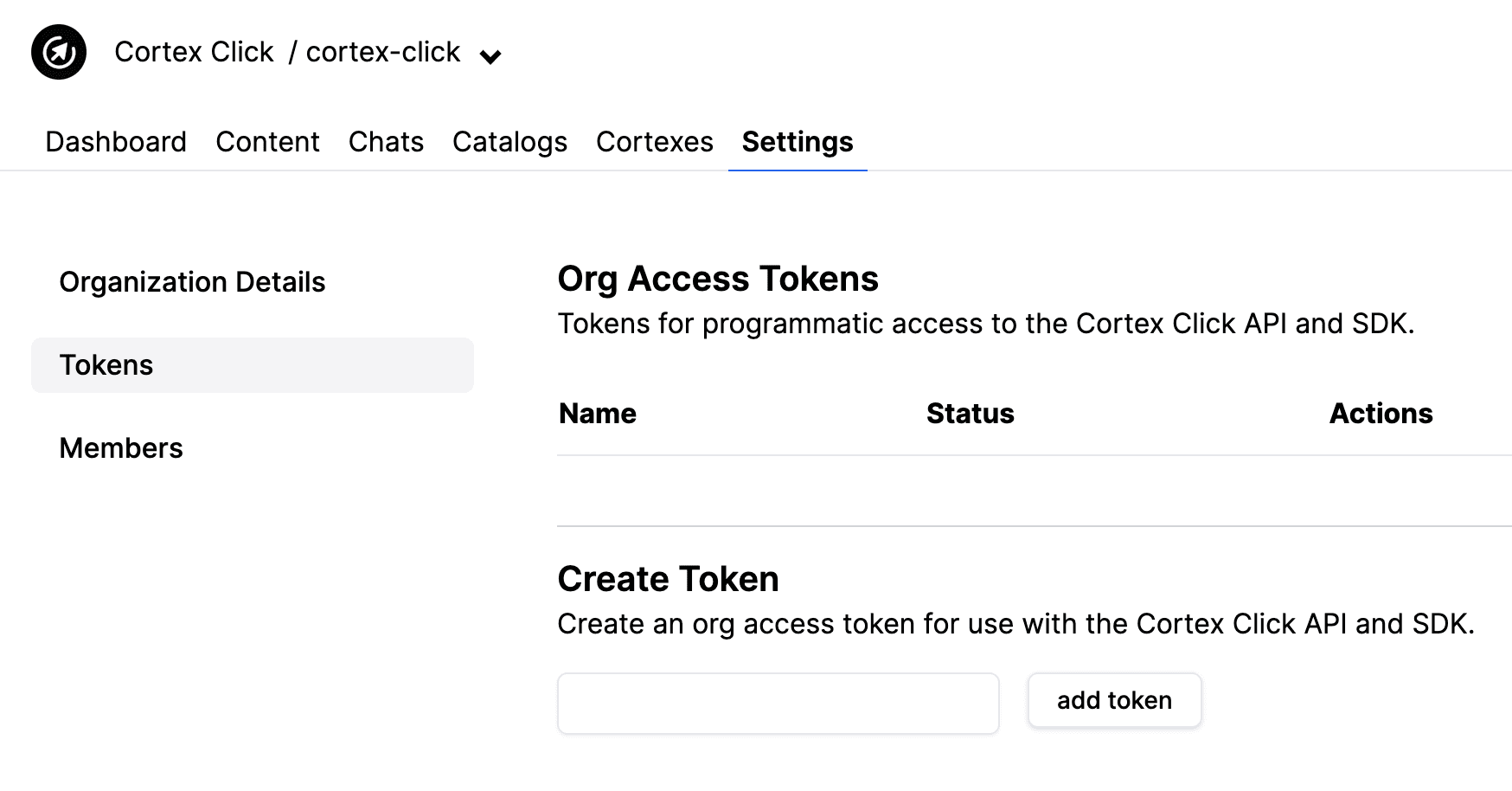This screenshot has height=791, width=1512.
Task: Navigate to the Cortexes tab
Action: click(655, 142)
